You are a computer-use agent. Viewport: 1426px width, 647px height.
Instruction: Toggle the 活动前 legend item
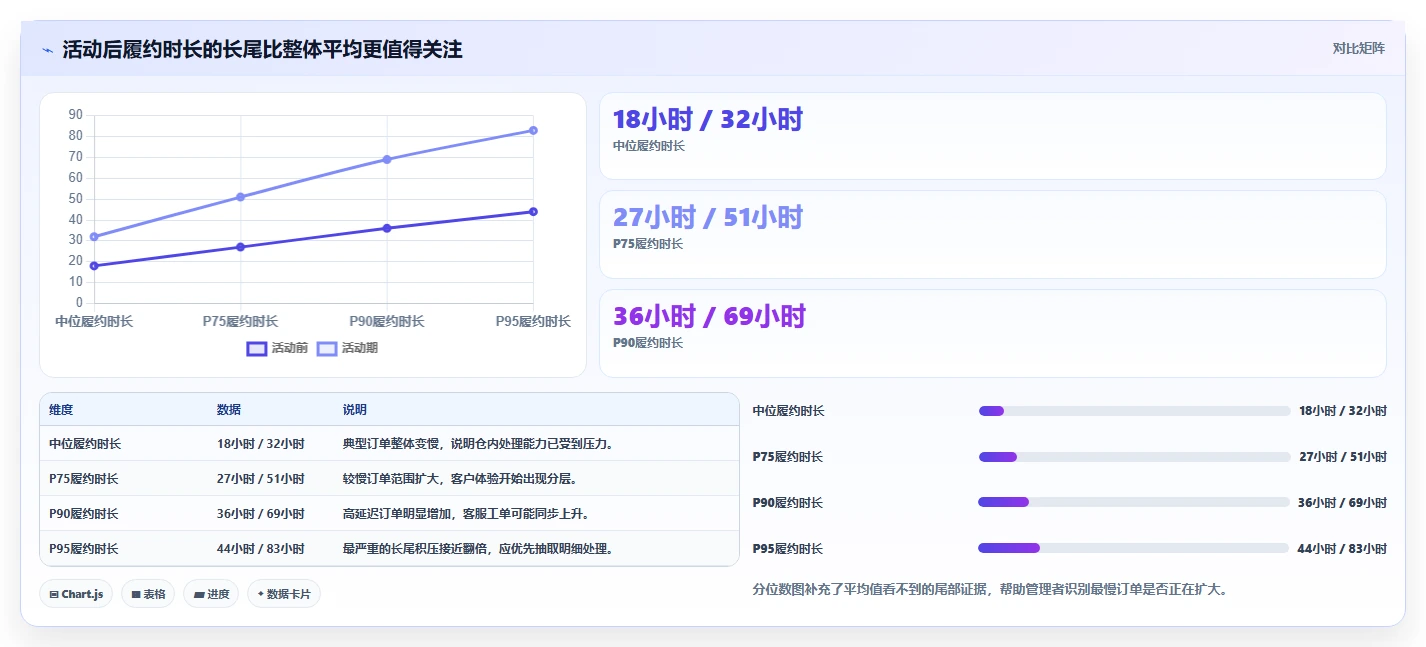pos(277,348)
